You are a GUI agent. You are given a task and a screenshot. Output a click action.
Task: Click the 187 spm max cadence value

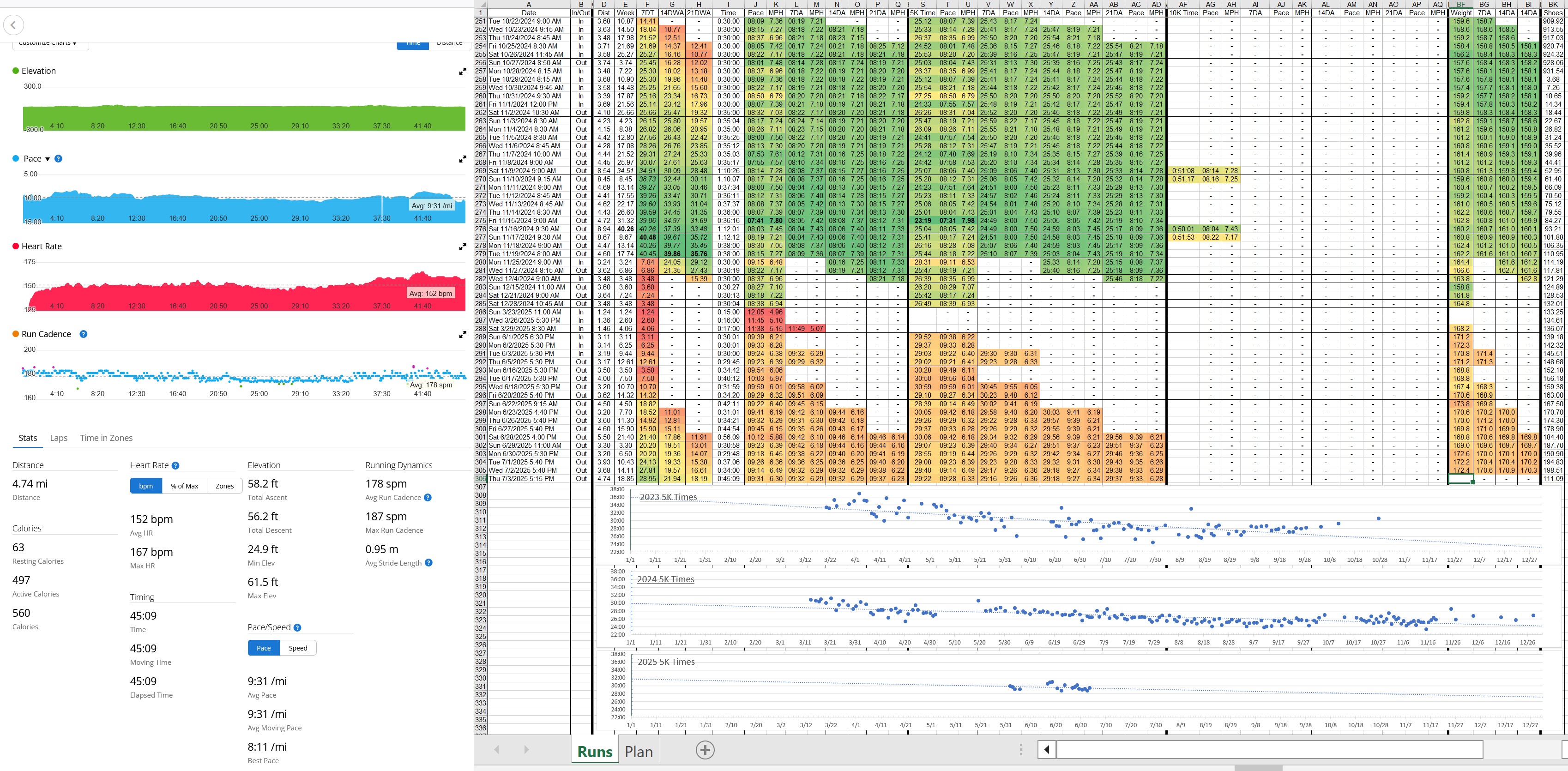pos(386,517)
